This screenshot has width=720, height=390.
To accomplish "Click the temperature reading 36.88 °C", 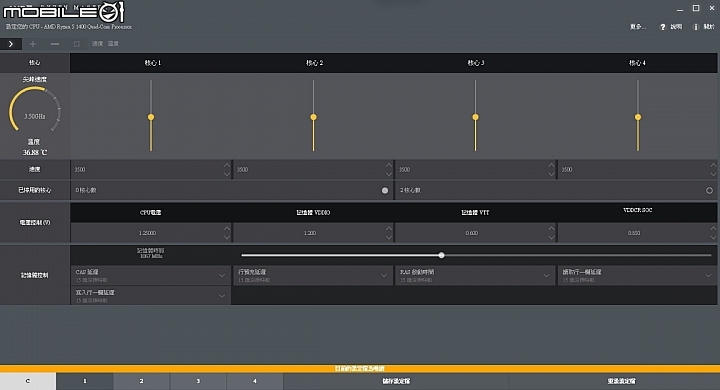I will 34,153.
